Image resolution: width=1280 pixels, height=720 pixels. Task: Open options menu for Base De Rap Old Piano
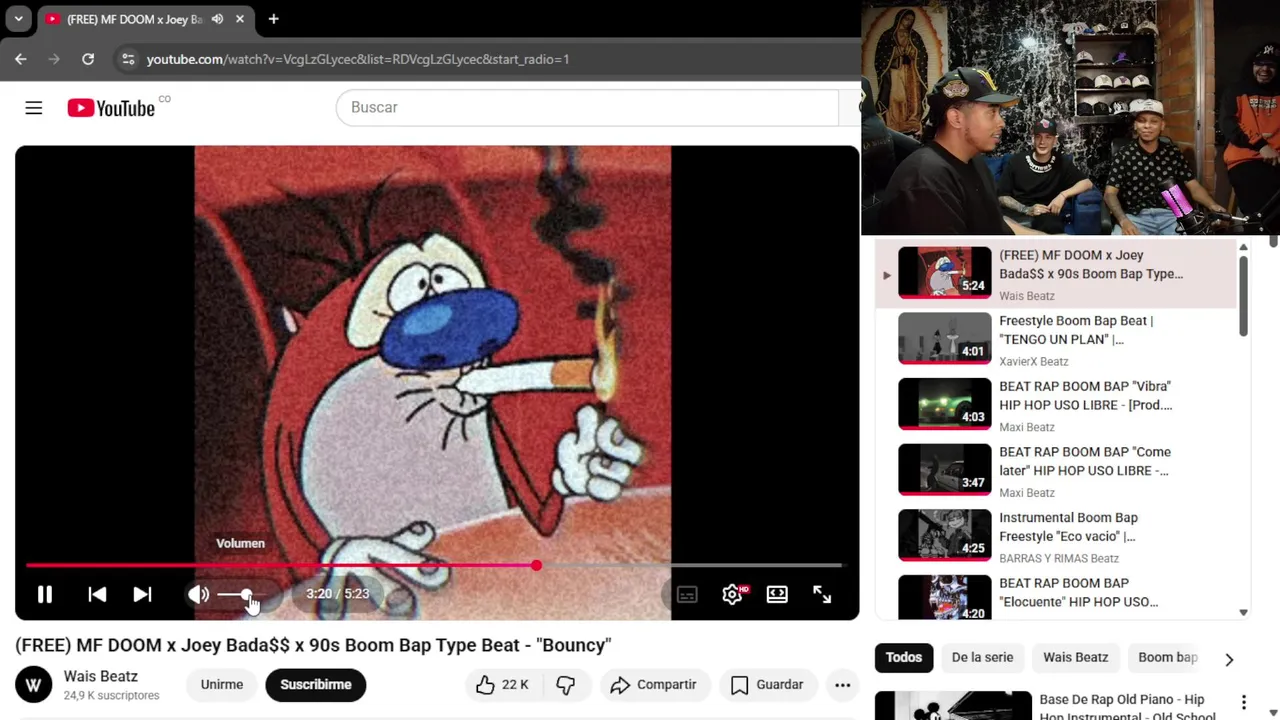[x=1244, y=702]
